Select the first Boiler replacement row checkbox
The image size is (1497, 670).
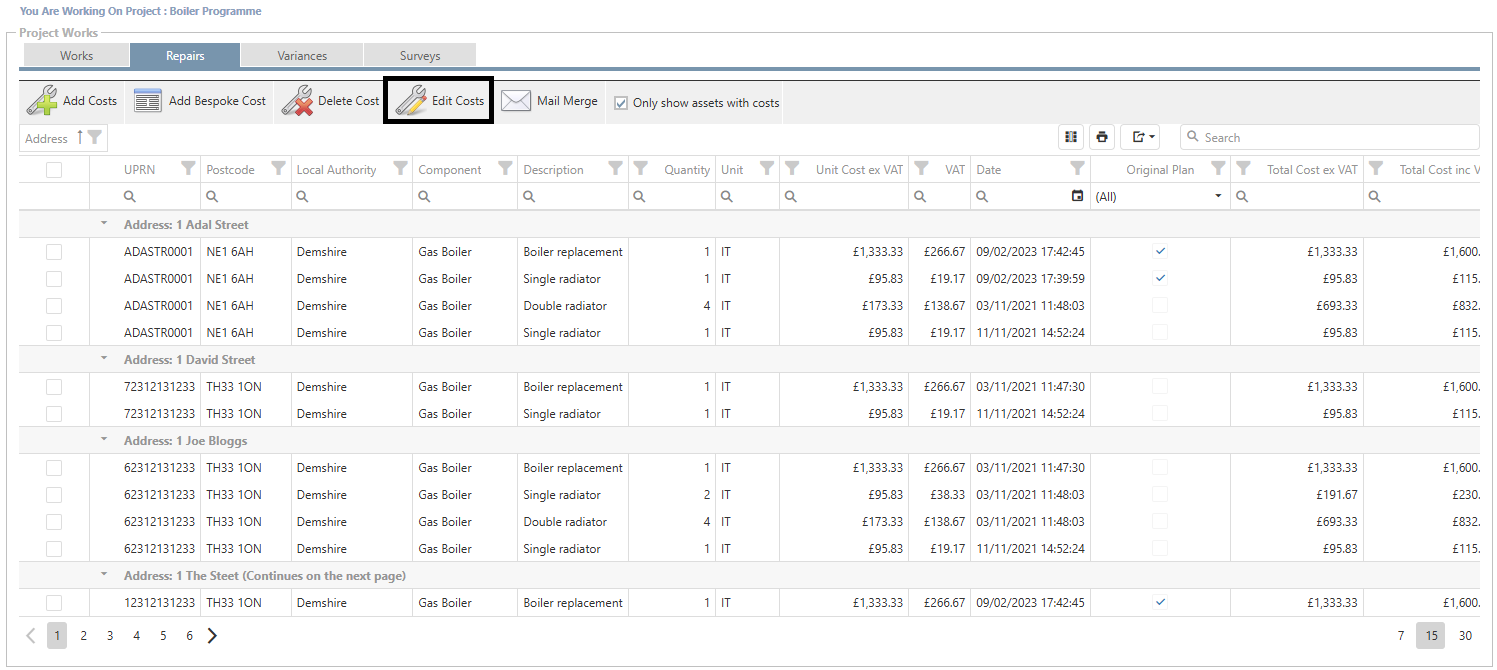(x=54, y=252)
